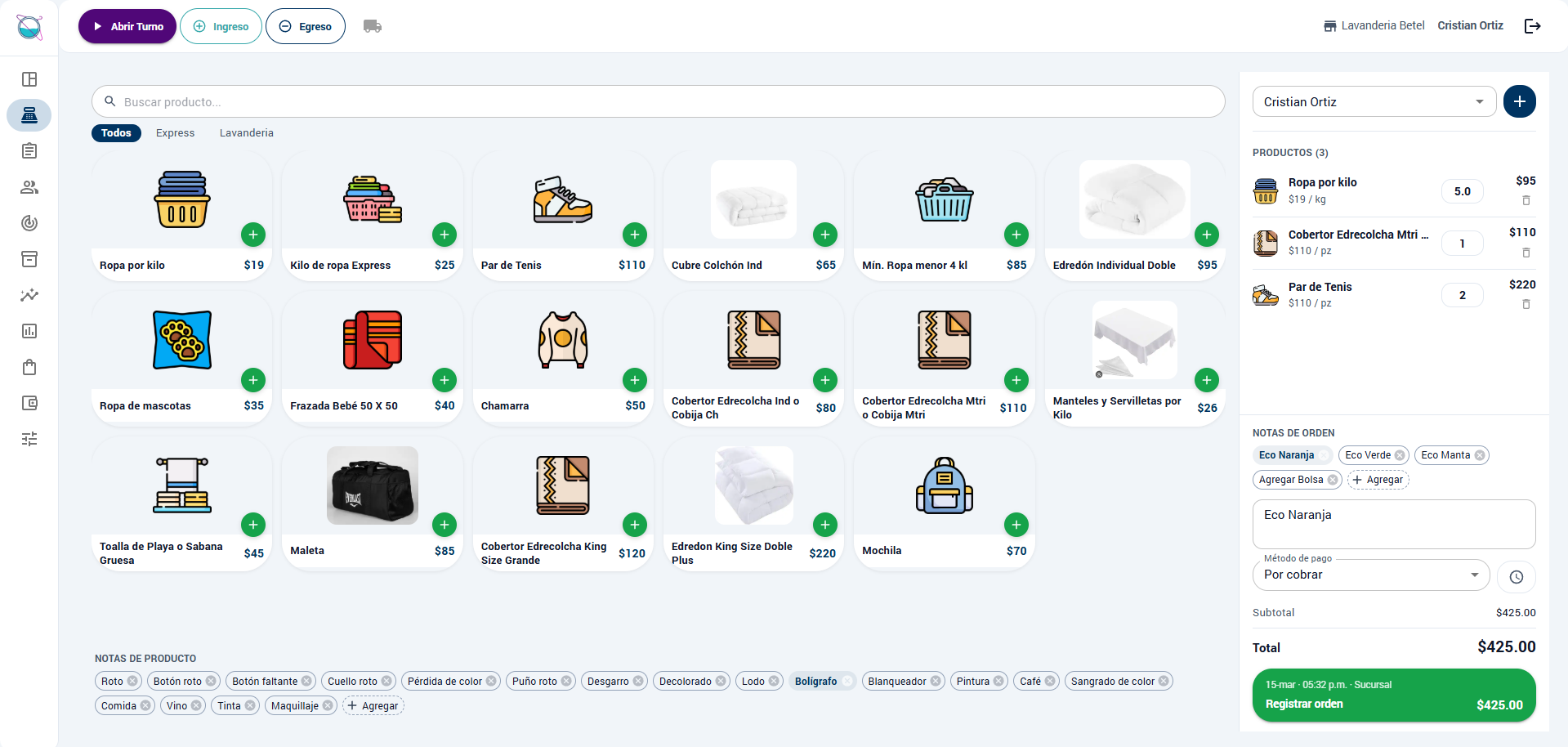Open the Dashboard panel from the sidebar

coord(29,79)
